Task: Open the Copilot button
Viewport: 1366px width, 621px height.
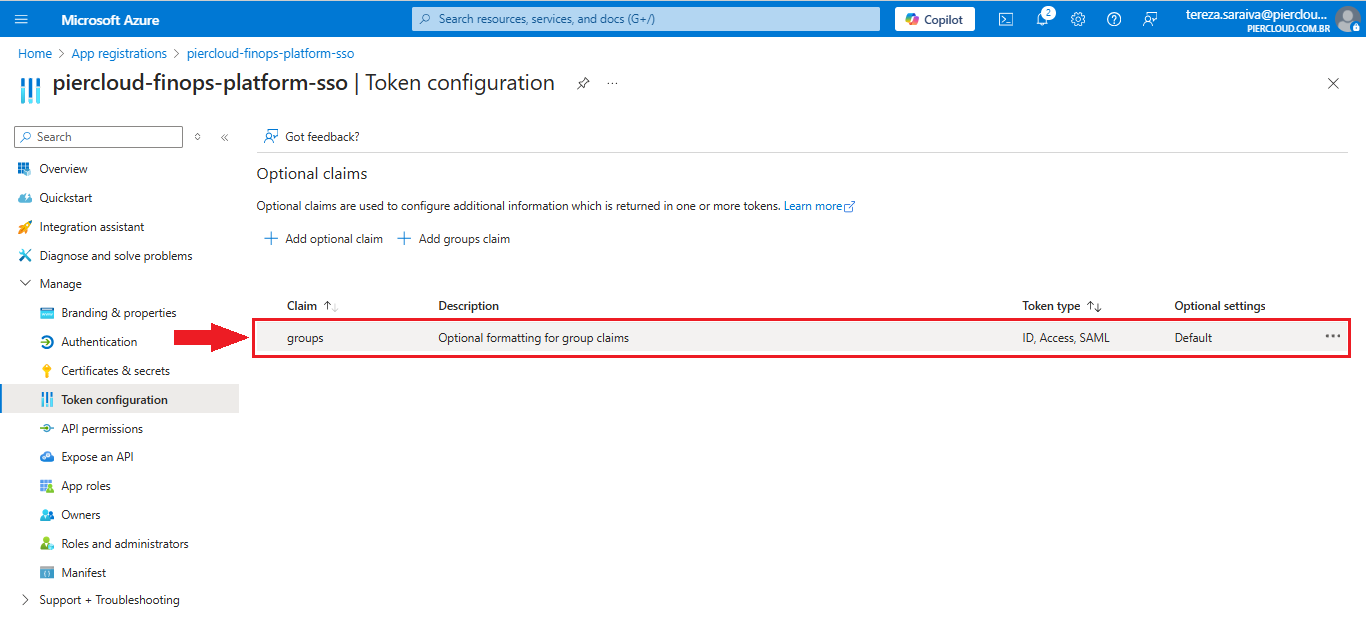Action: click(x=934, y=19)
